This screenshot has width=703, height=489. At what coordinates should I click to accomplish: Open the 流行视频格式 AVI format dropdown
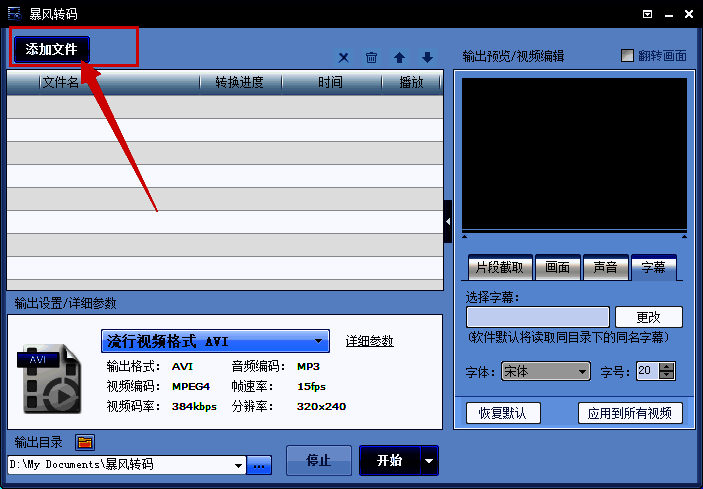point(216,341)
